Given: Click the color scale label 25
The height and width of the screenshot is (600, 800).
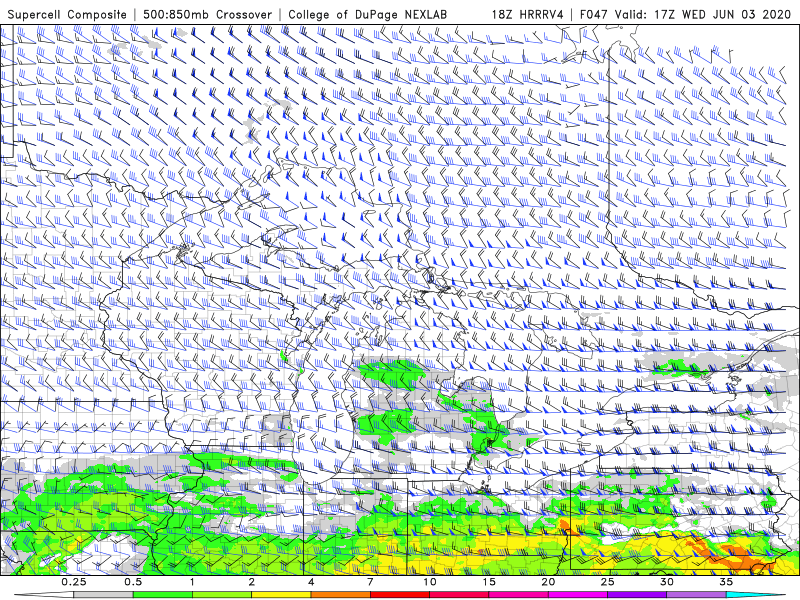Looking at the screenshot, I should (x=607, y=582).
